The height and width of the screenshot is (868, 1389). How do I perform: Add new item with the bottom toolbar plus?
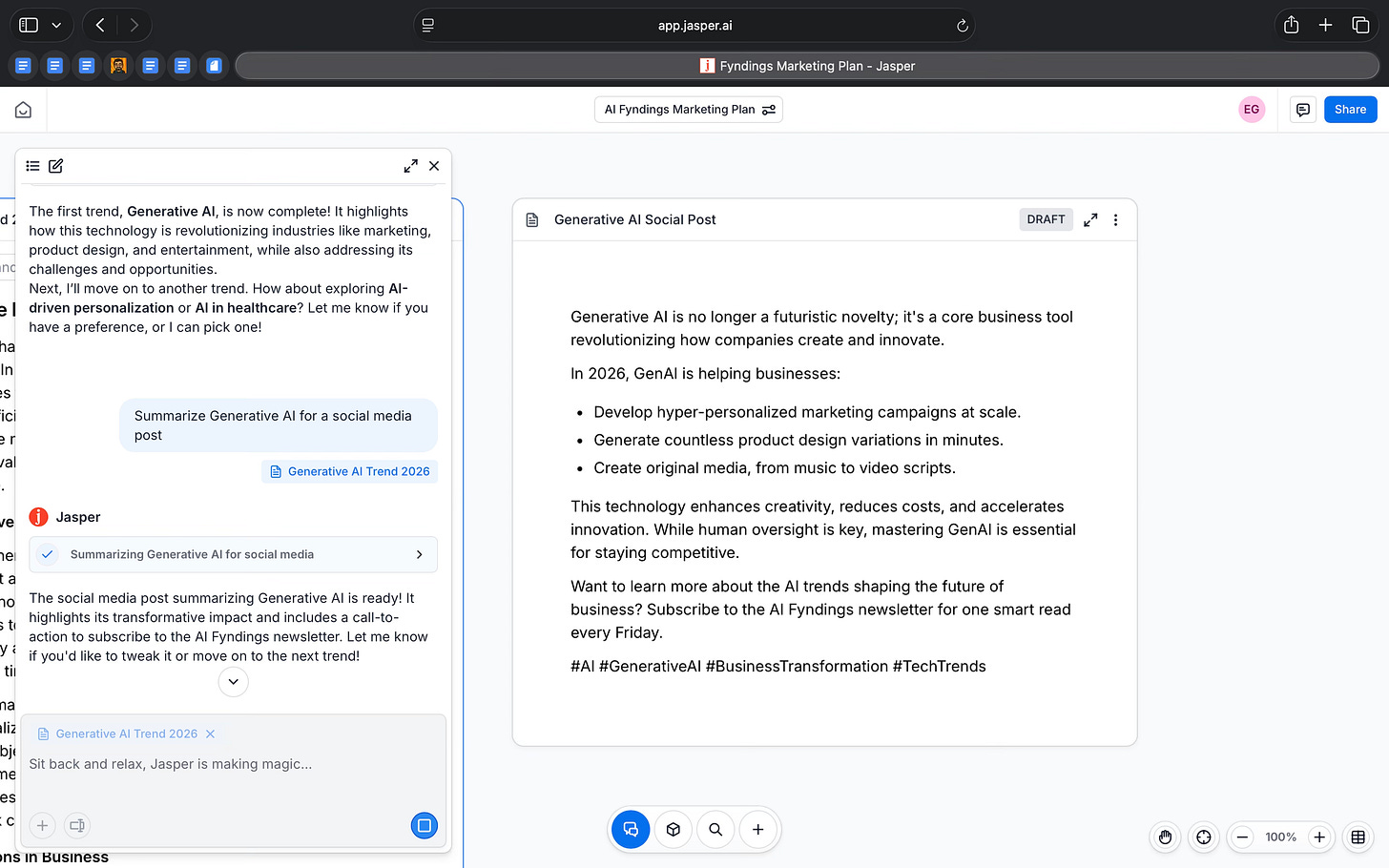pyautogui.click(x=757, y=830)
